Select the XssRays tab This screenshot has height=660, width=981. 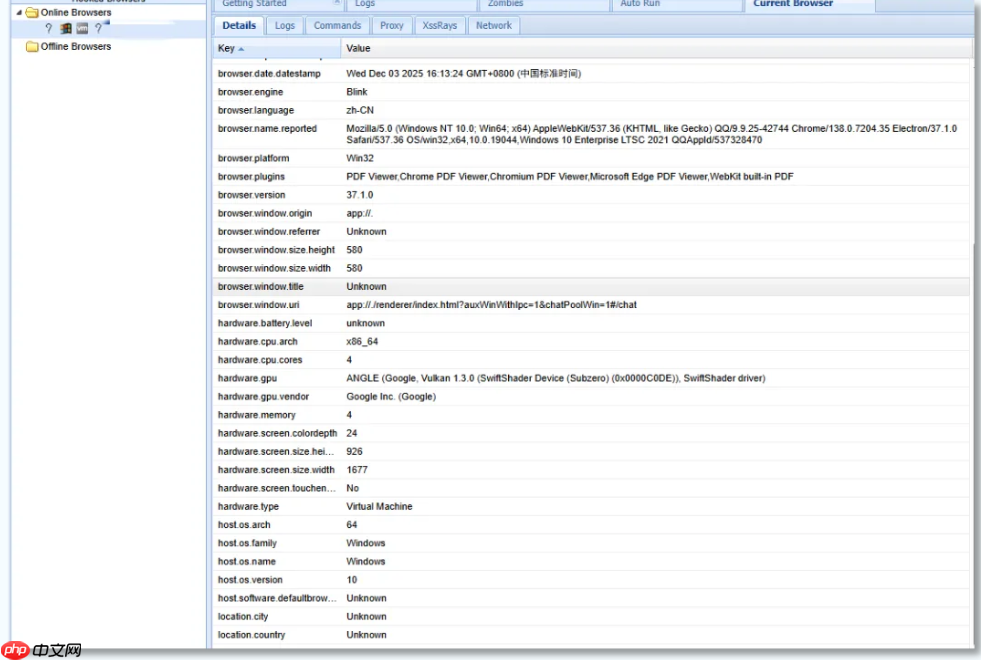pos(440,26)
